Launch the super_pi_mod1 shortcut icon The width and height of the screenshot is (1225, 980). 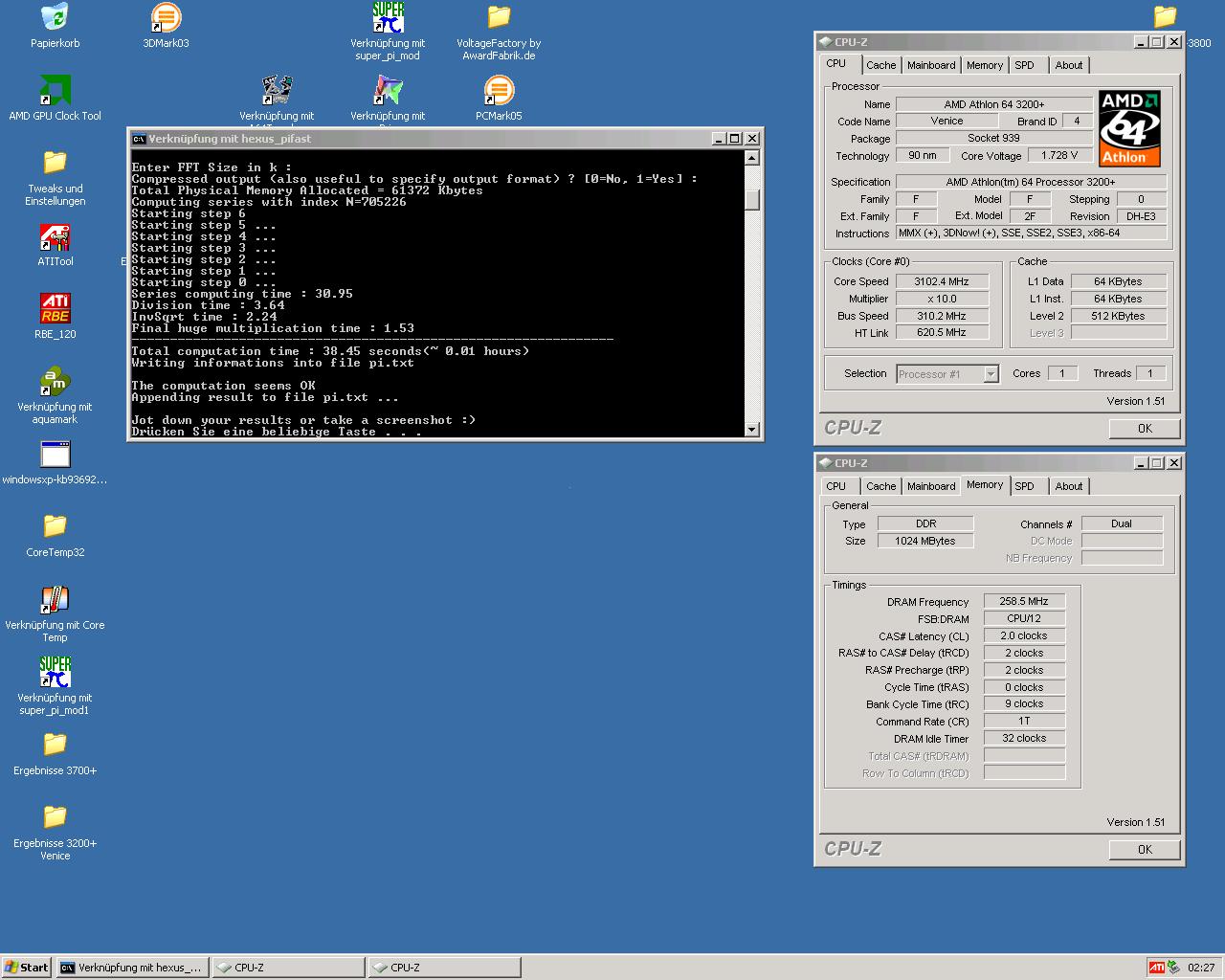(x=55, y=672)
